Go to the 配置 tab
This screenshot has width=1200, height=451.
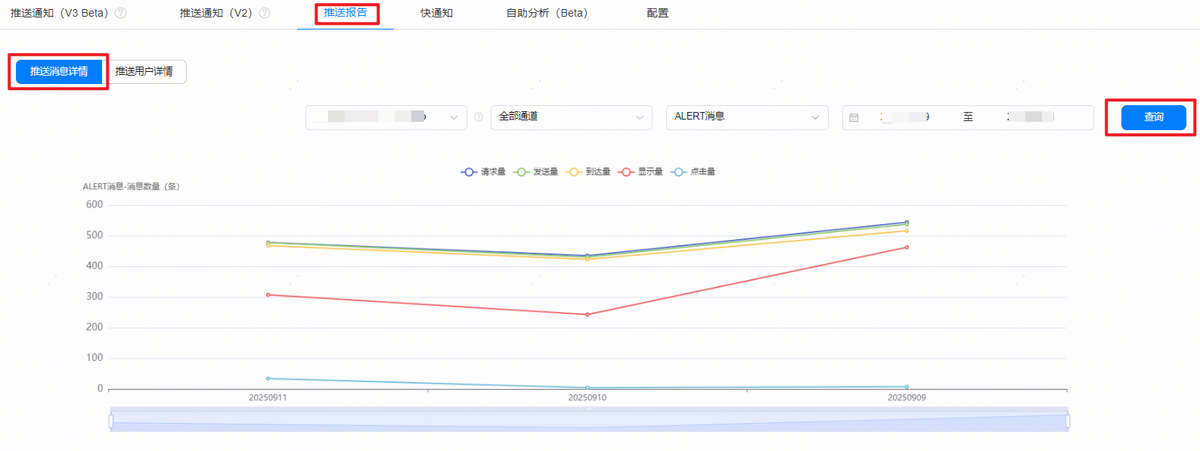click(x=657, y=14)
